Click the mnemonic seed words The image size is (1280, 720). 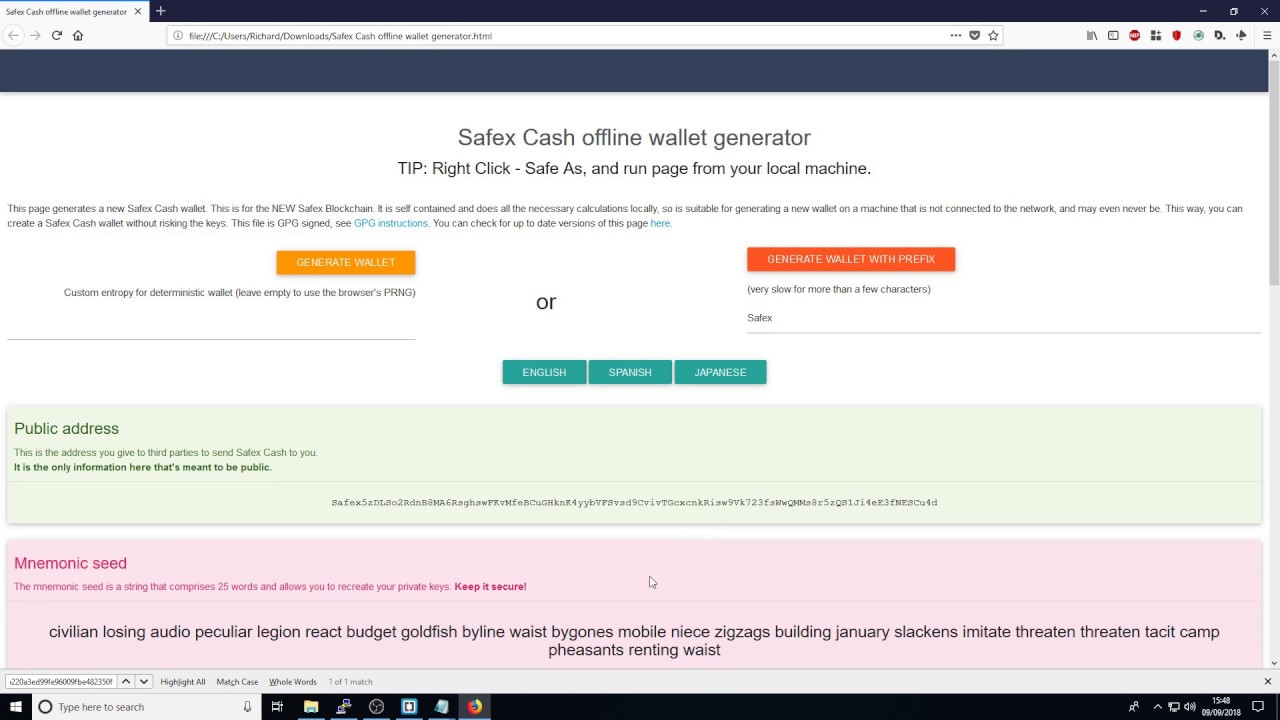(x=634, y=641)
